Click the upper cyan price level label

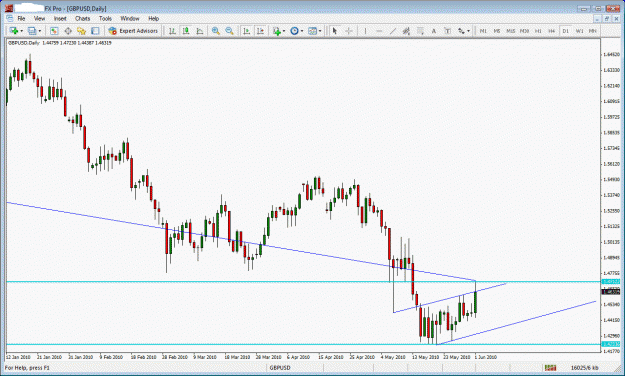[x=611, y=282]
